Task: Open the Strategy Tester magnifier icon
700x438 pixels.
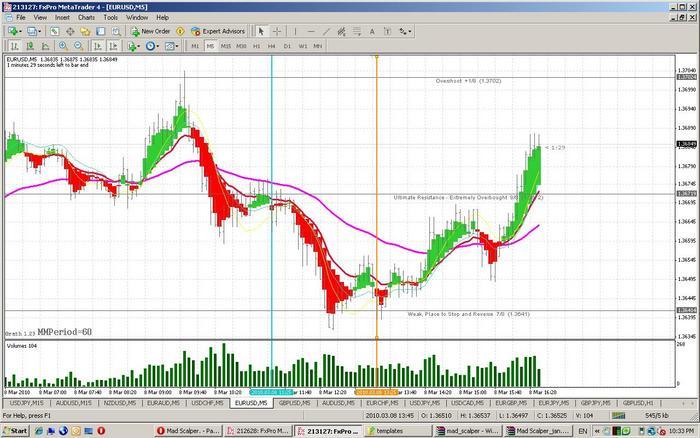Action: coord(116,31)
